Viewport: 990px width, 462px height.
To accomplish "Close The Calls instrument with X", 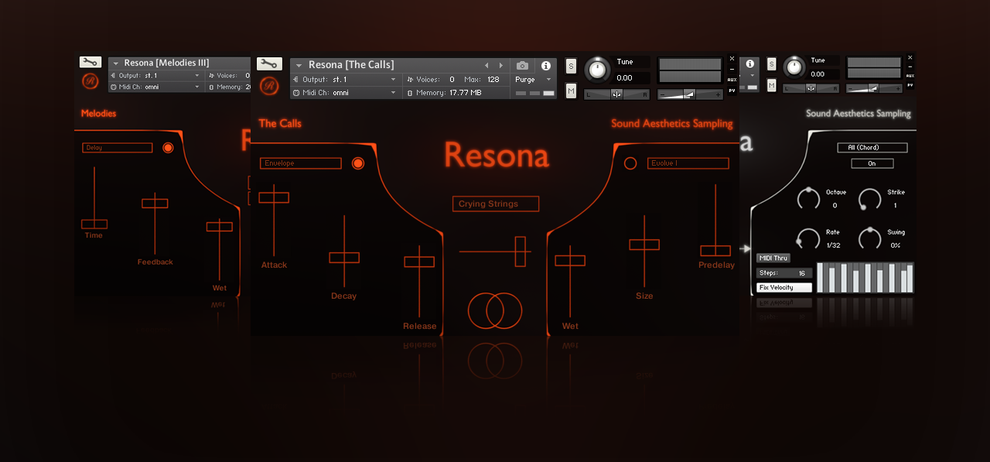I will (732, 58).
